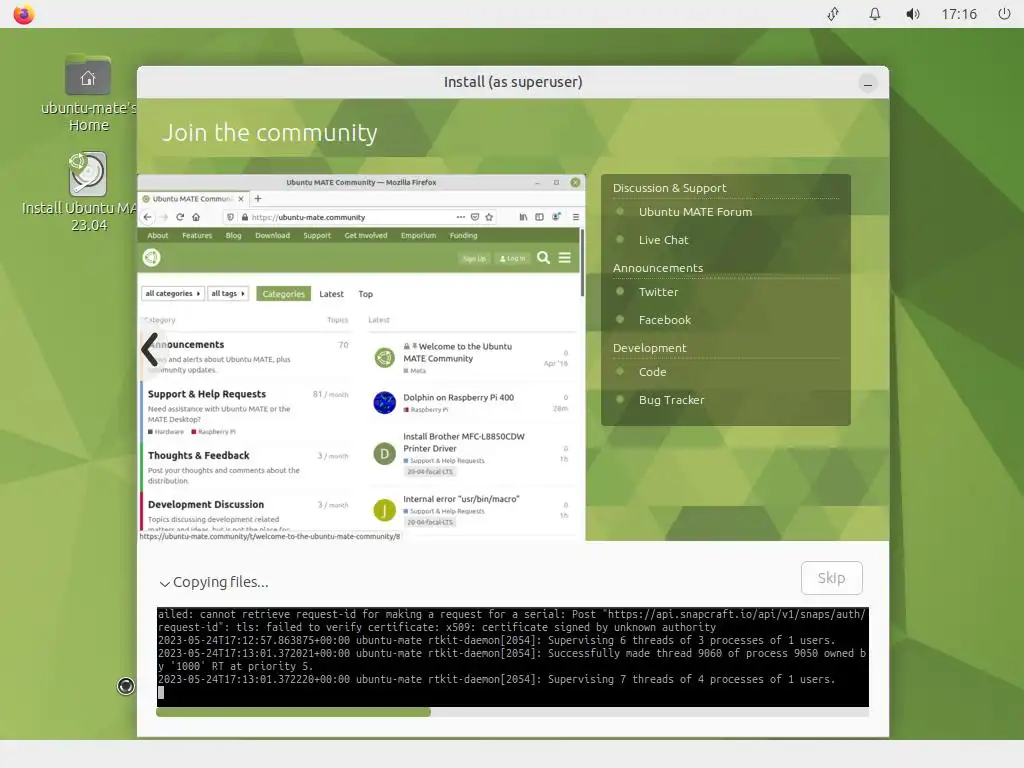Open the Support & Help Requests category
Image resolution: width=1024 pixels, height=768 pixels.
point(206,394)
